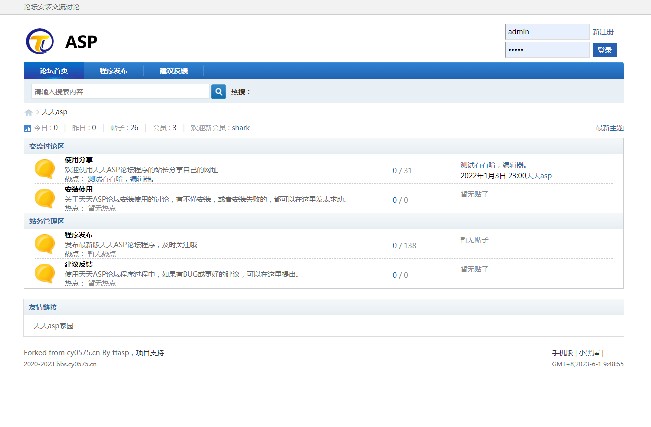
Task: Click the password field with dots
Action: (547, 50)
